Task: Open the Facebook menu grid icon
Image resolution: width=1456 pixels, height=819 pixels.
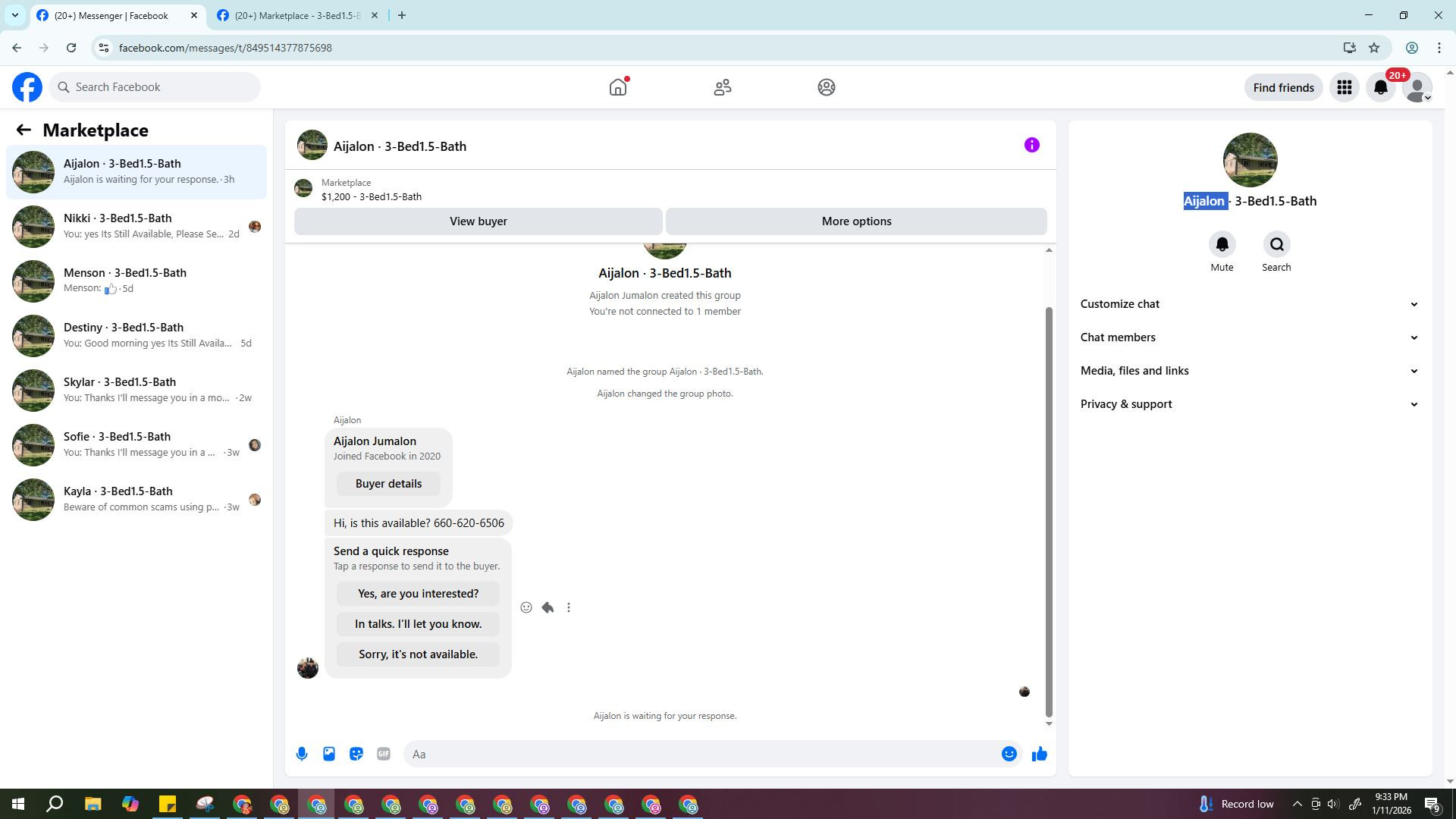Action: point(1345,87)
